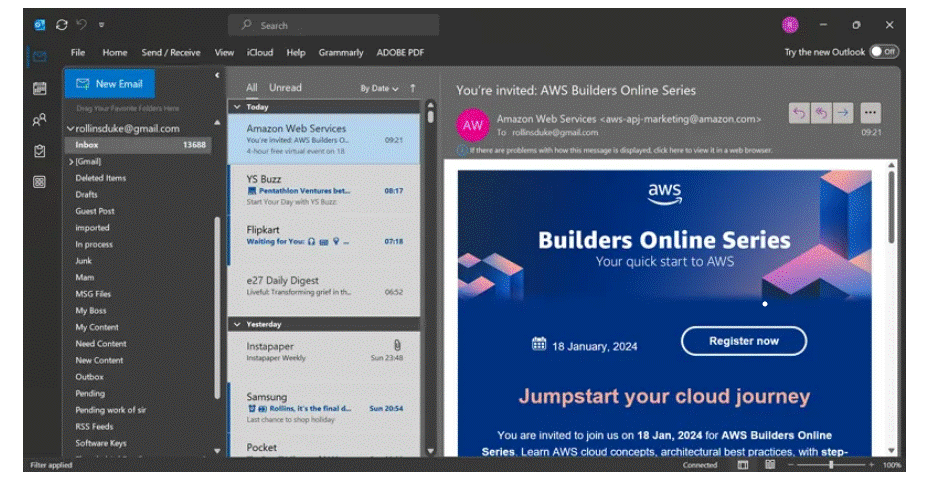
Task: Expand the [Gmail] folder
Action: pos(71,161)
